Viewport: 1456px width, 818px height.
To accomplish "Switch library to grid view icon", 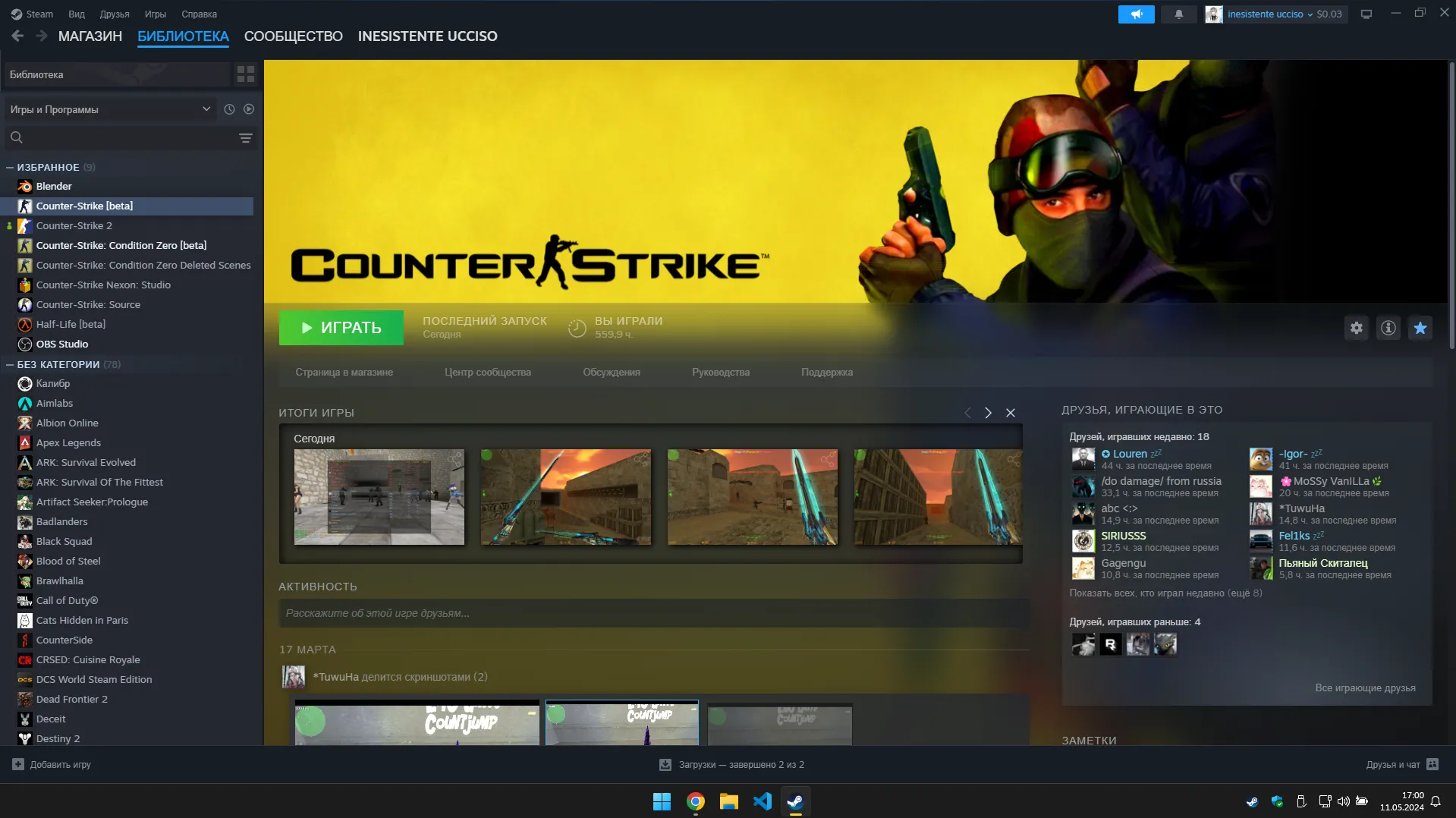I will point(246,74).
